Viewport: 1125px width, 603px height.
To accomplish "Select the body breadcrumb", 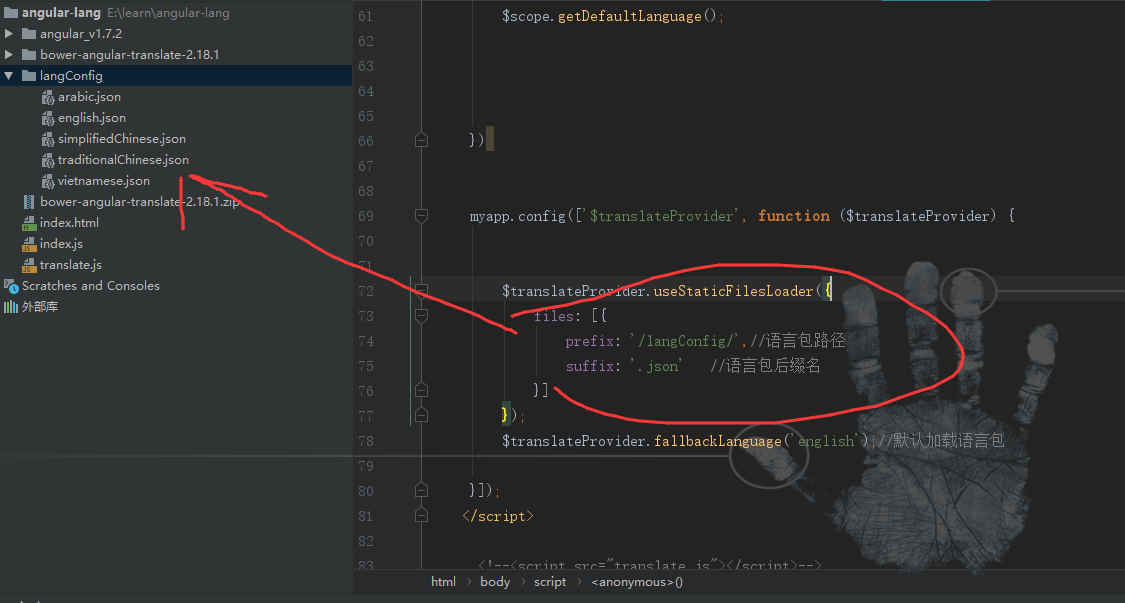I will (495, 582).
